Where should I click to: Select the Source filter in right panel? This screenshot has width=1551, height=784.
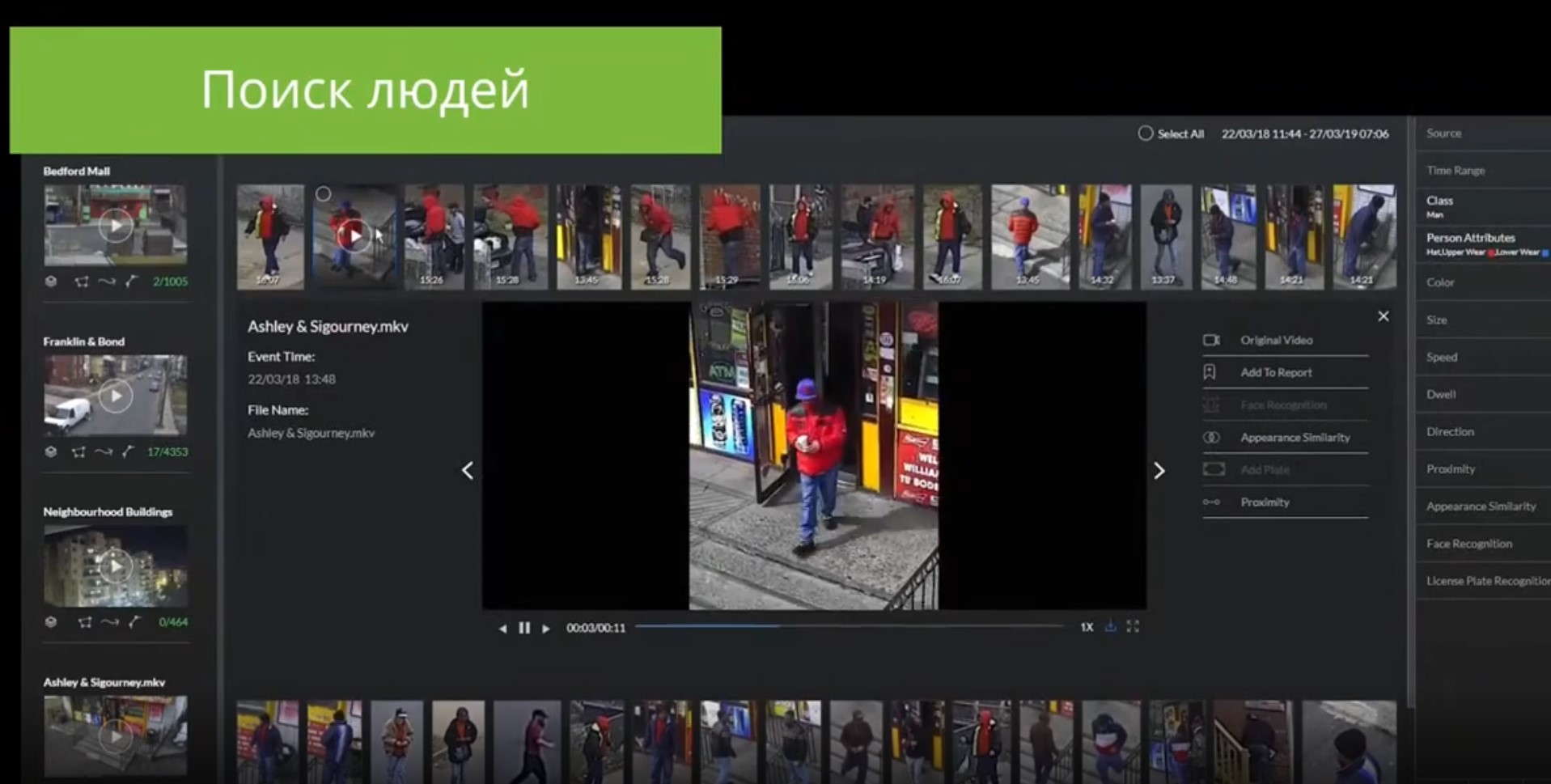(1443, 133)
